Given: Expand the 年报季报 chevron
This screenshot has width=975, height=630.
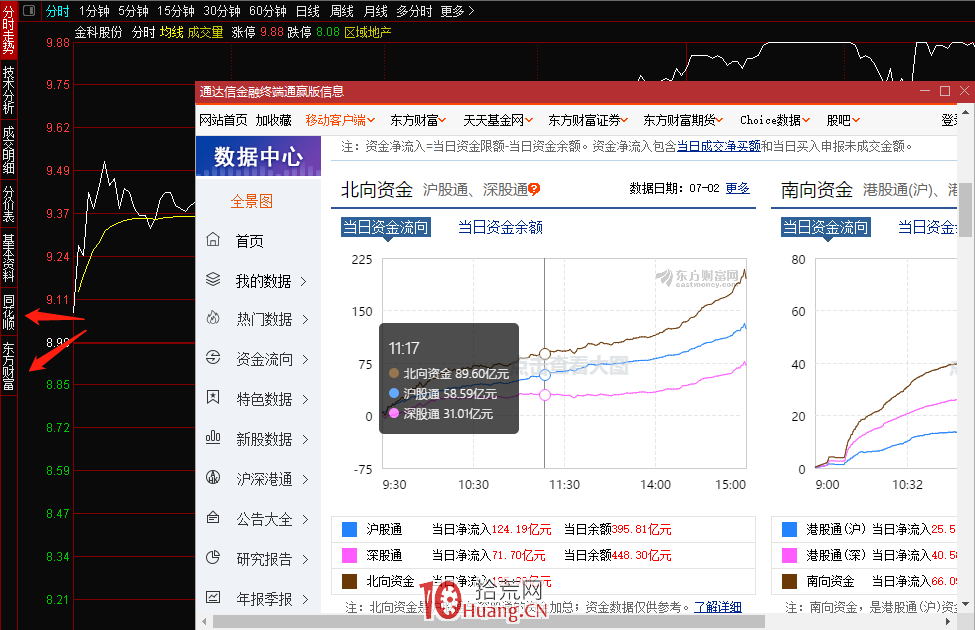Looking at the screenshot, I should (305, 599).
